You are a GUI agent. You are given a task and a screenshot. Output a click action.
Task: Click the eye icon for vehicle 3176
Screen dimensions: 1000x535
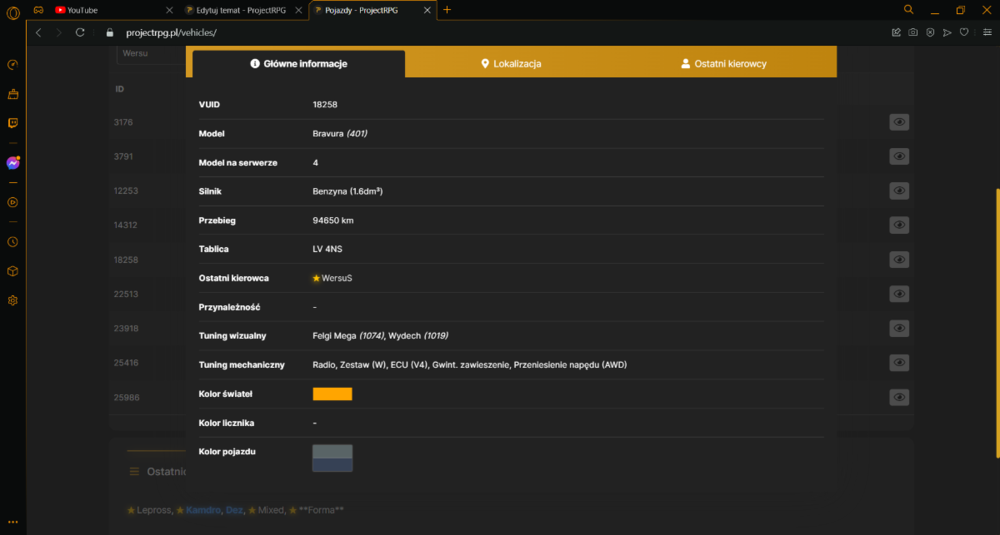tap(899, 122)
